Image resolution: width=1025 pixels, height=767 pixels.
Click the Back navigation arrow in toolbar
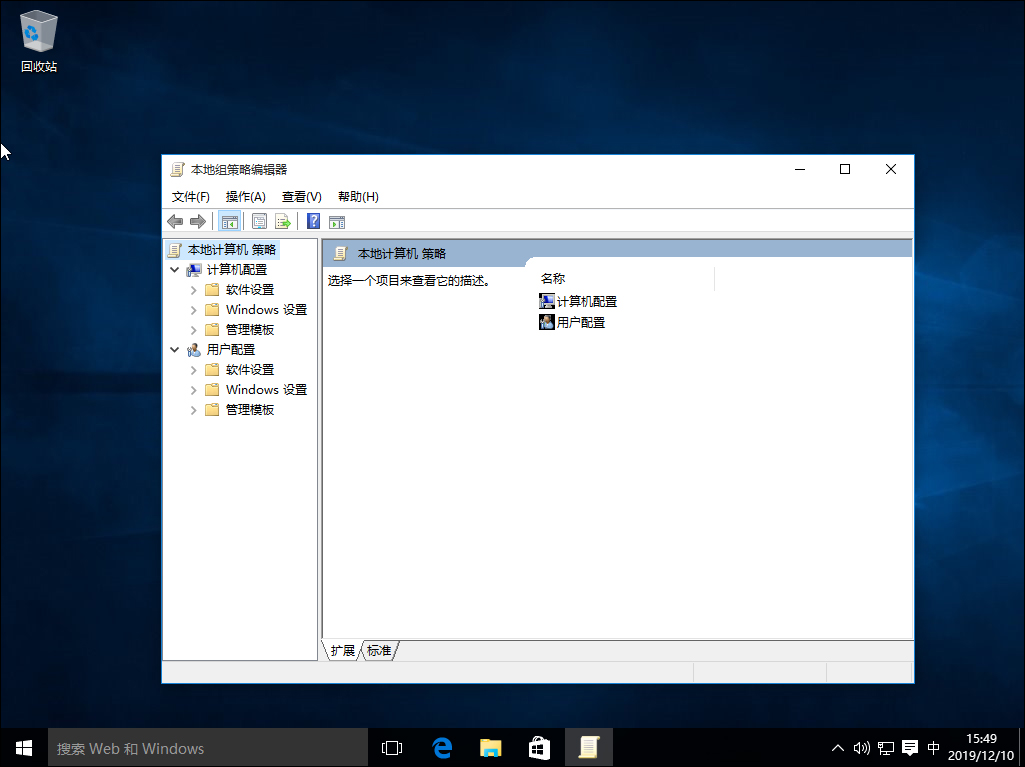[x=176, y=221]
